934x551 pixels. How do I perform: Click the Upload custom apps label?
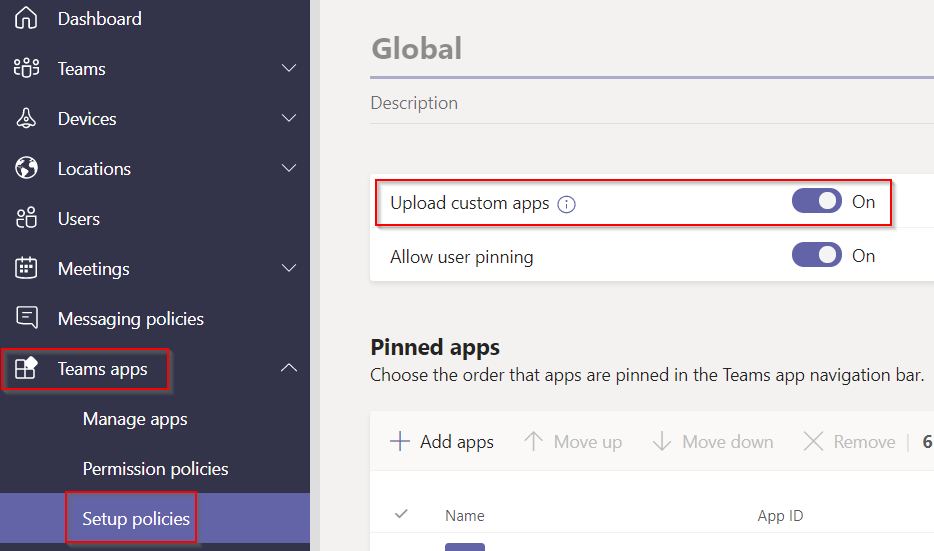(469, 203)
